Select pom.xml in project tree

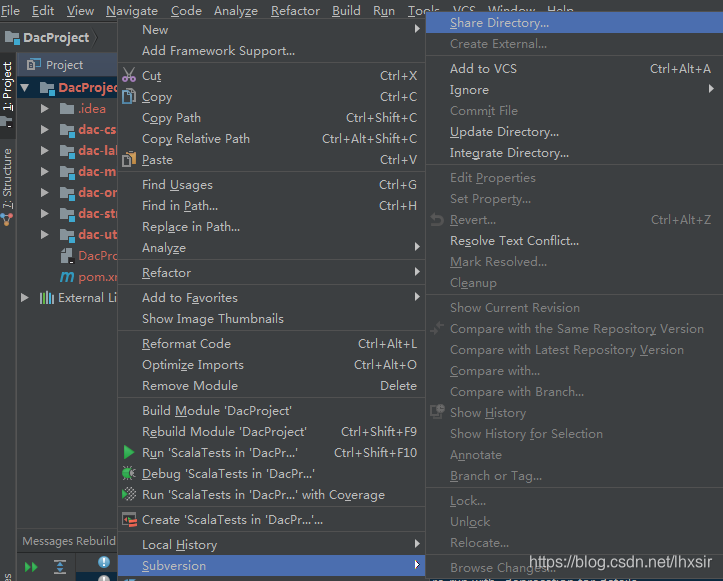pyautogui.click(x=97, y=277)
